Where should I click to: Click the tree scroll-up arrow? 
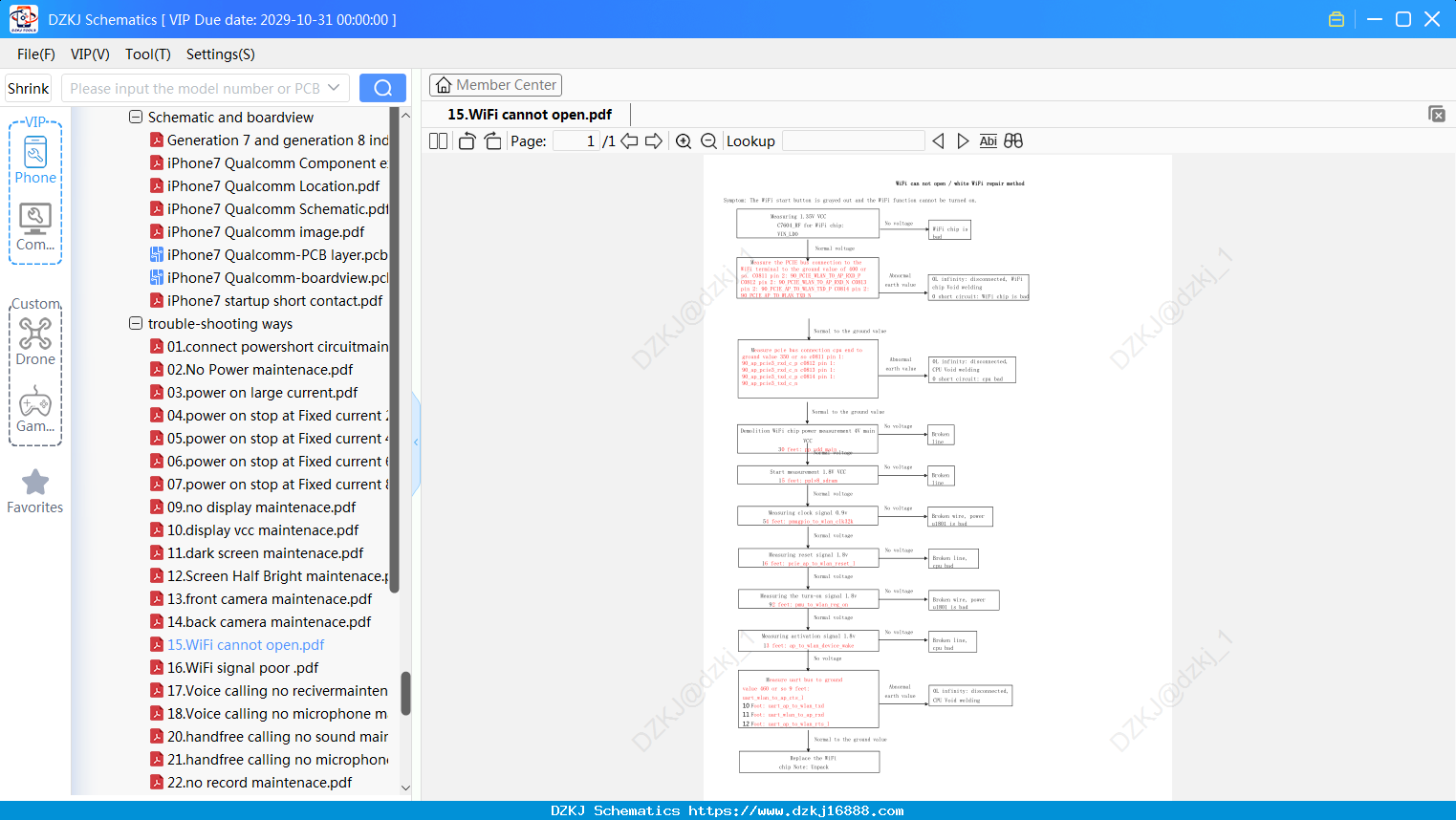point(405,115)
